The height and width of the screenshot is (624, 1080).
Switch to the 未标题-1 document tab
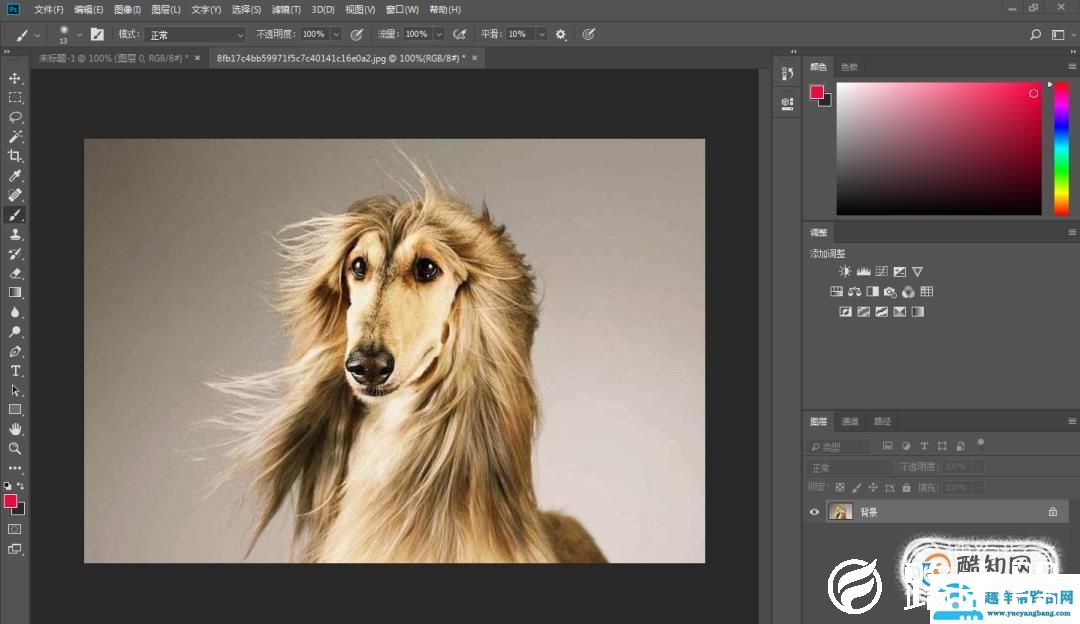click(x=110, y=58)
